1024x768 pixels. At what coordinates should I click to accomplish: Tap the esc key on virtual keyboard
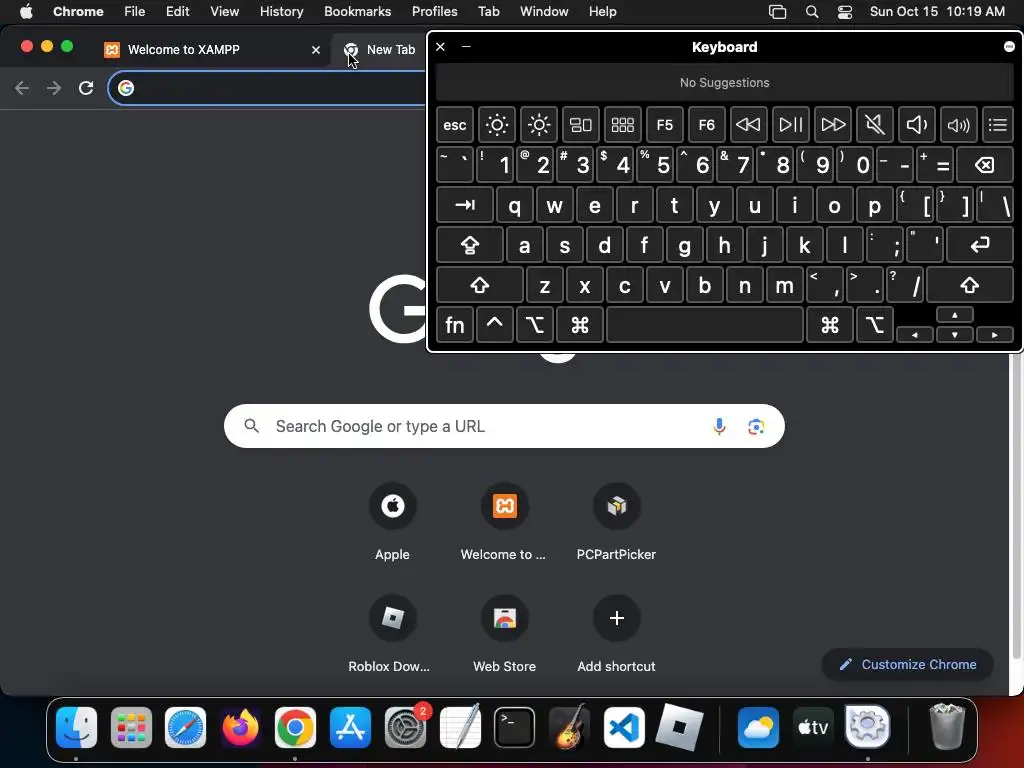(455, 125)
